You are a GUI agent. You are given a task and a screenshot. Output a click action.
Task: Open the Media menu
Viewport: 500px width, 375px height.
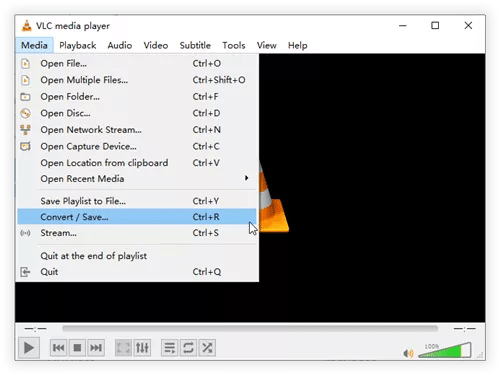[34, 45]
